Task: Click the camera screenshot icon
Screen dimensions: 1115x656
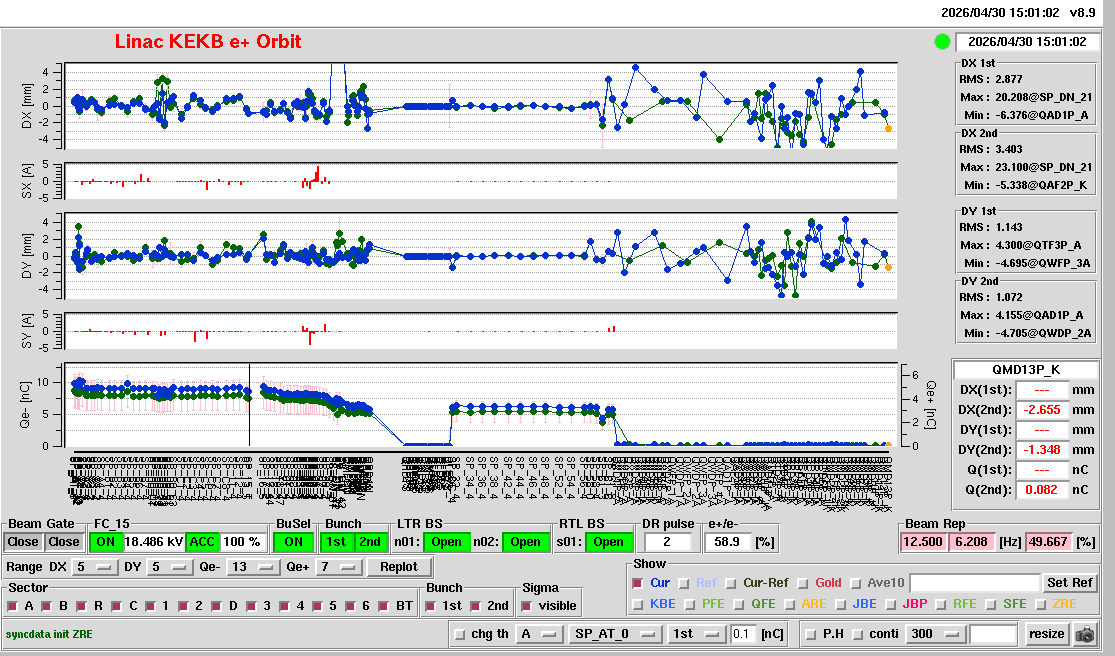Action: 1084,634
